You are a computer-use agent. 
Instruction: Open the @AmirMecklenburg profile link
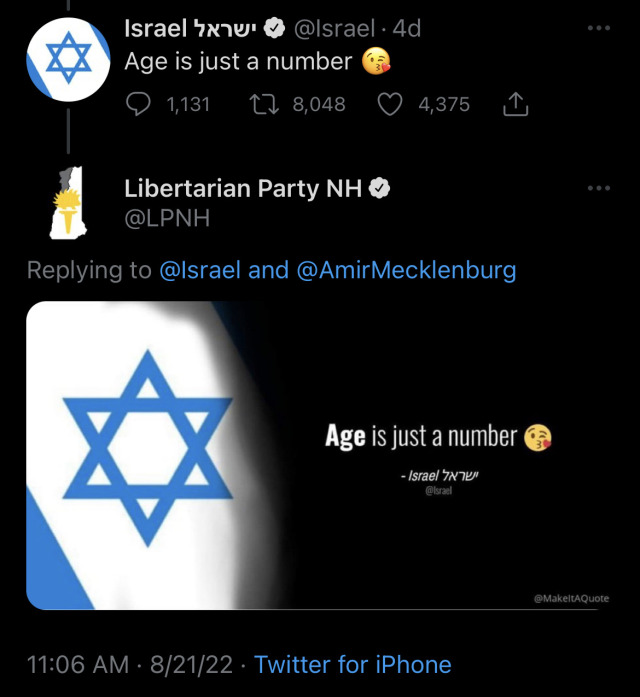pos(406,270)
